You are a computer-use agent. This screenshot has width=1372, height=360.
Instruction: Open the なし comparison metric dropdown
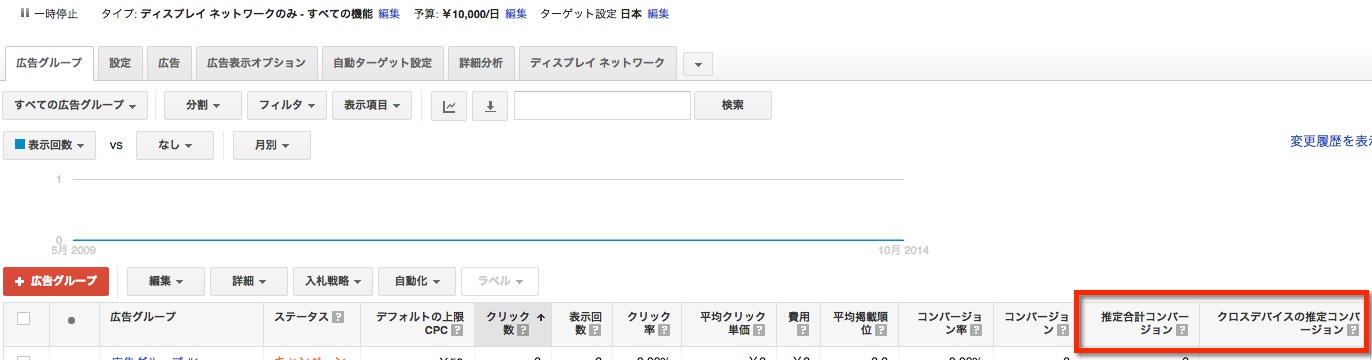175,145
